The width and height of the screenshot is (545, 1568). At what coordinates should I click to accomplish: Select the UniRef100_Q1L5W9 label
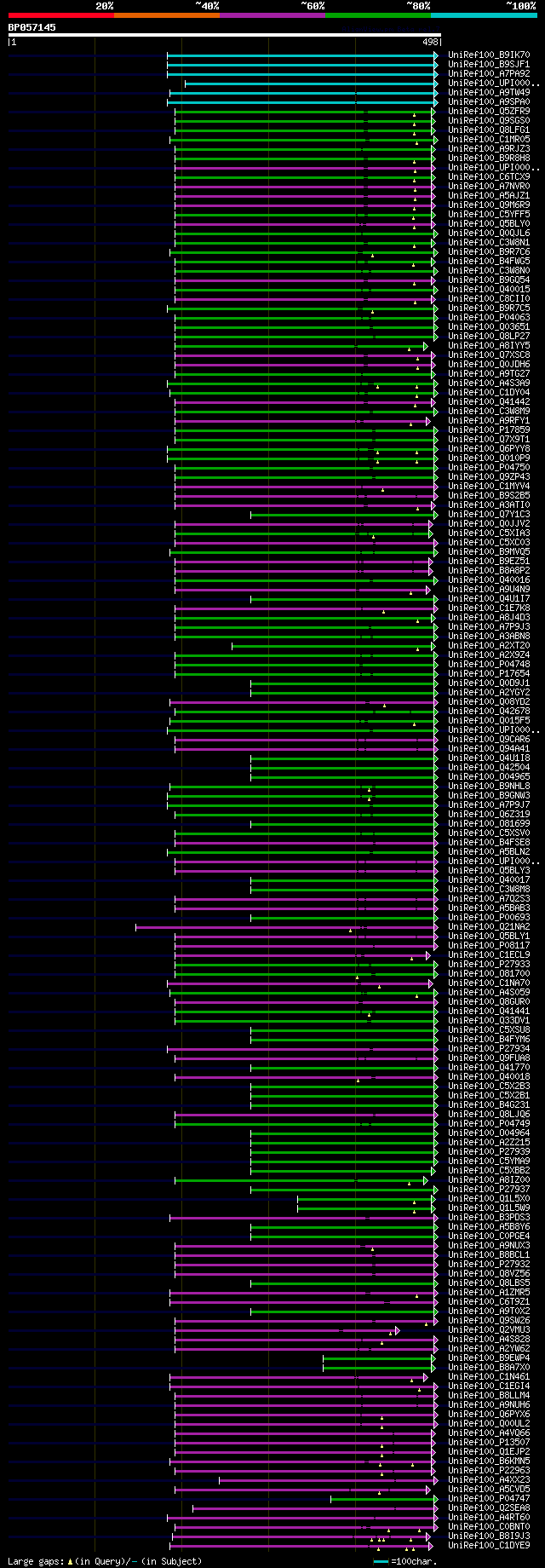tap(489, 1208)
